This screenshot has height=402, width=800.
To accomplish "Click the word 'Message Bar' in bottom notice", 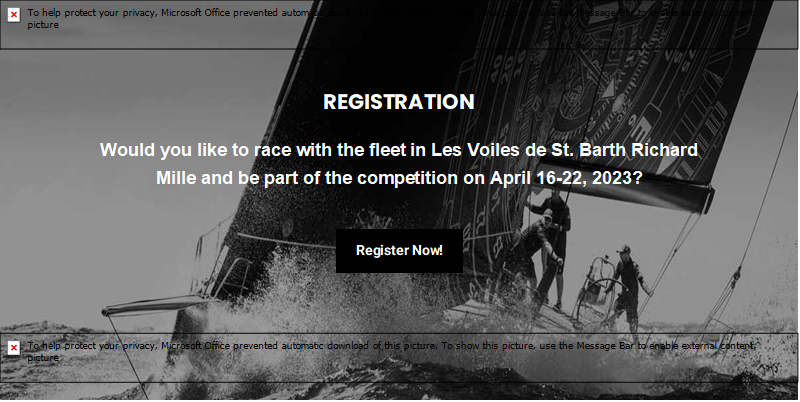I will (605, 346).
